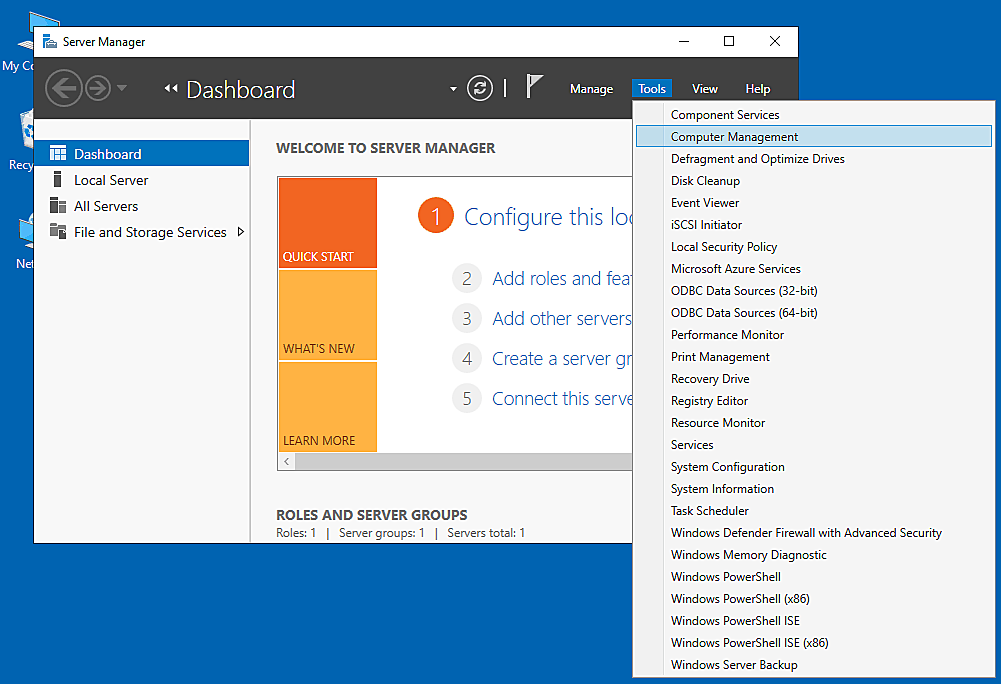Click the Local Server icon
Image resolution: width=1001 pixels, height=684 pixels.
click(x=57, y=179)
